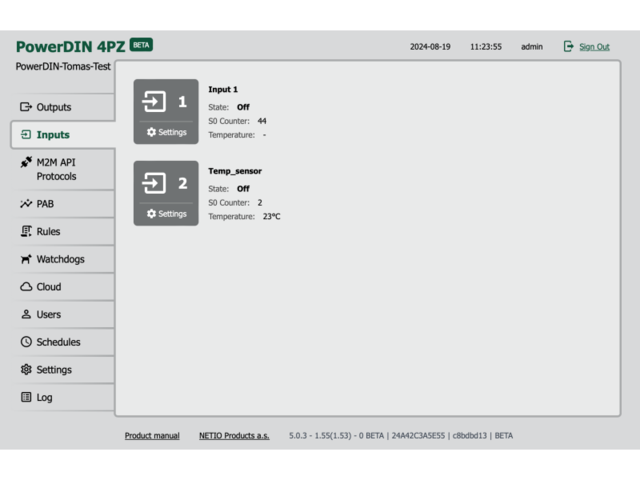Viewport: 640px width, 480px height.
Task: Open Settings for Temp_sensor input
Action: tap(166, 213)
